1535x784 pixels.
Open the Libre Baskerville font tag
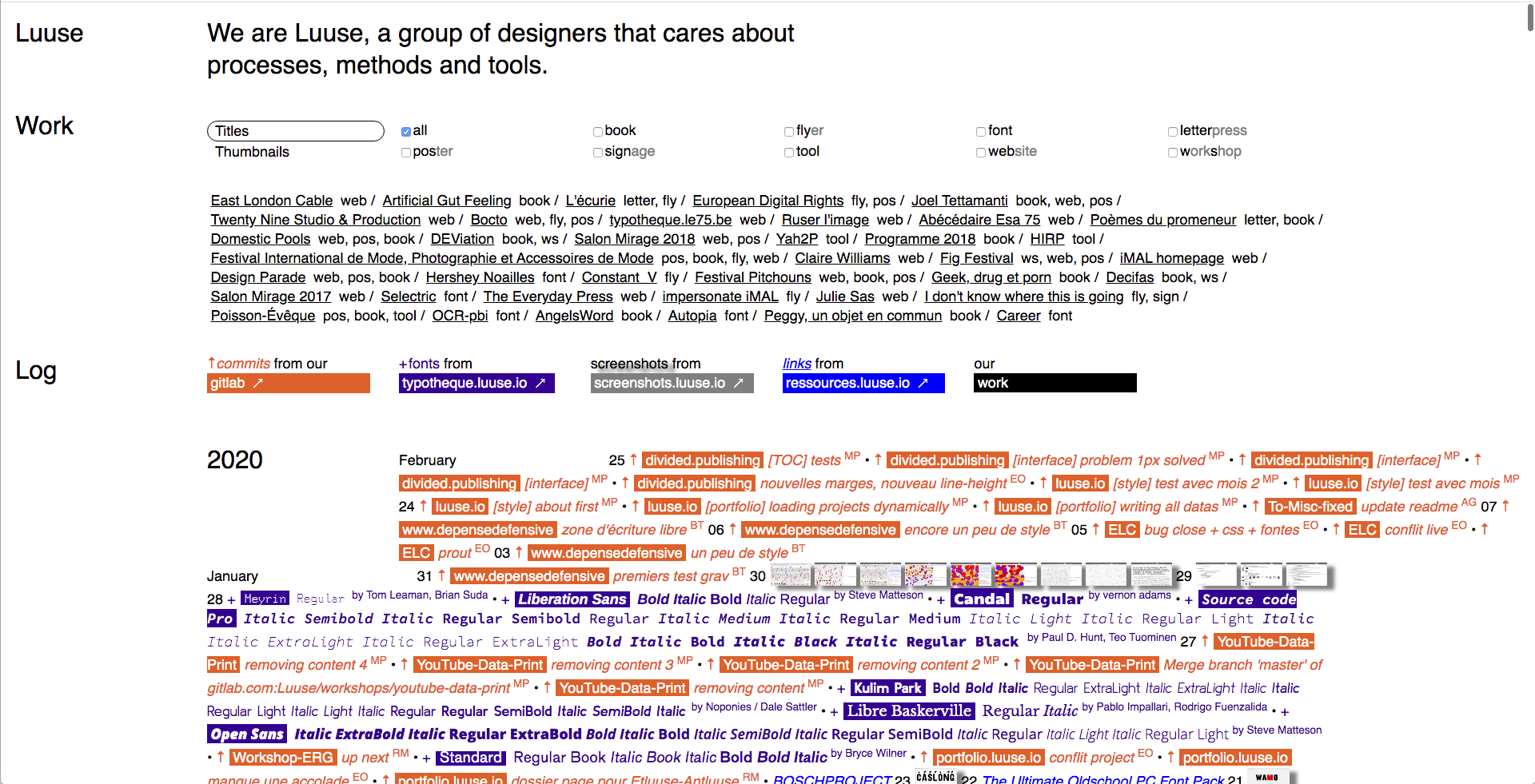909,711
